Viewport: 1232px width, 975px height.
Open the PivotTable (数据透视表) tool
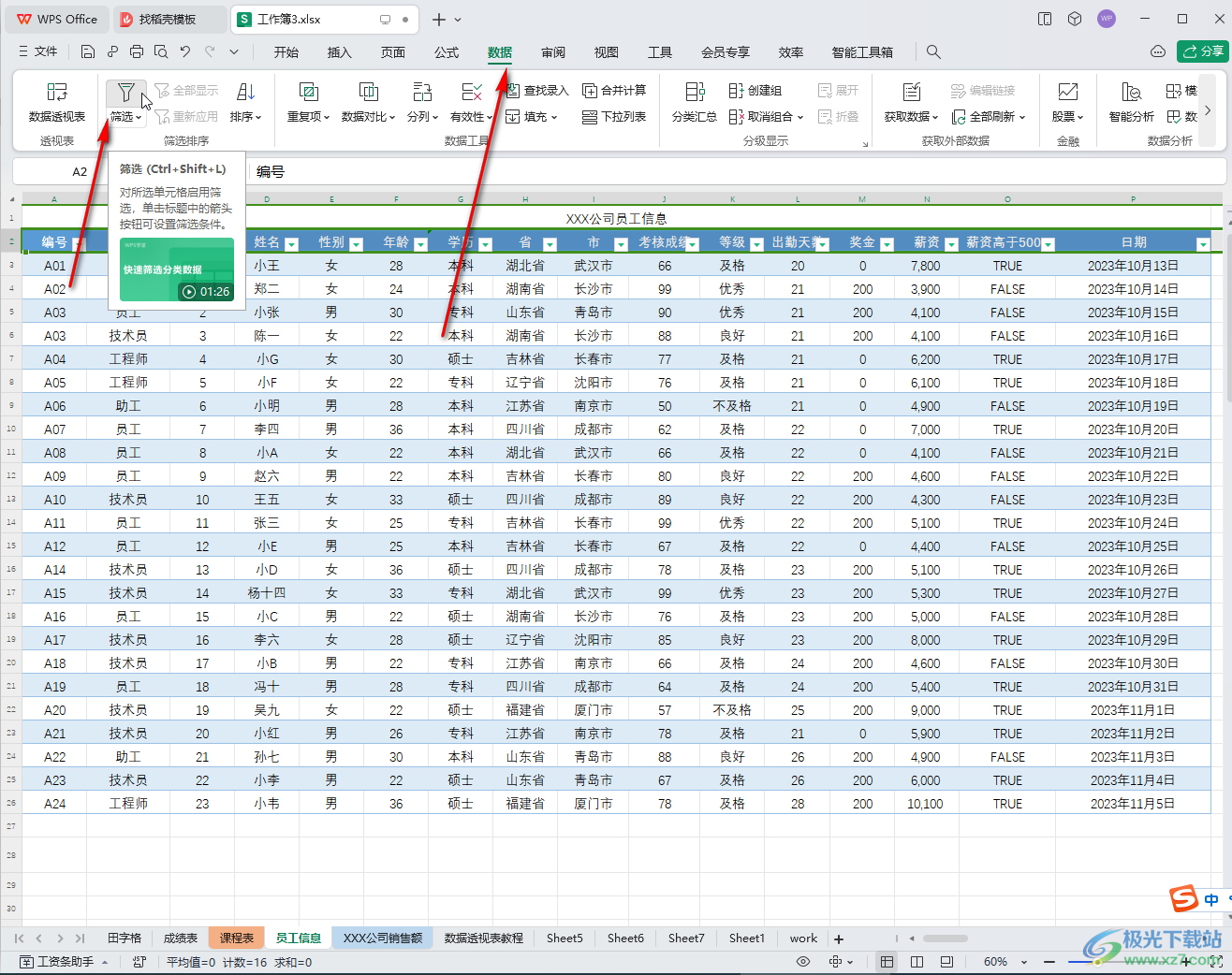[57, 102]
